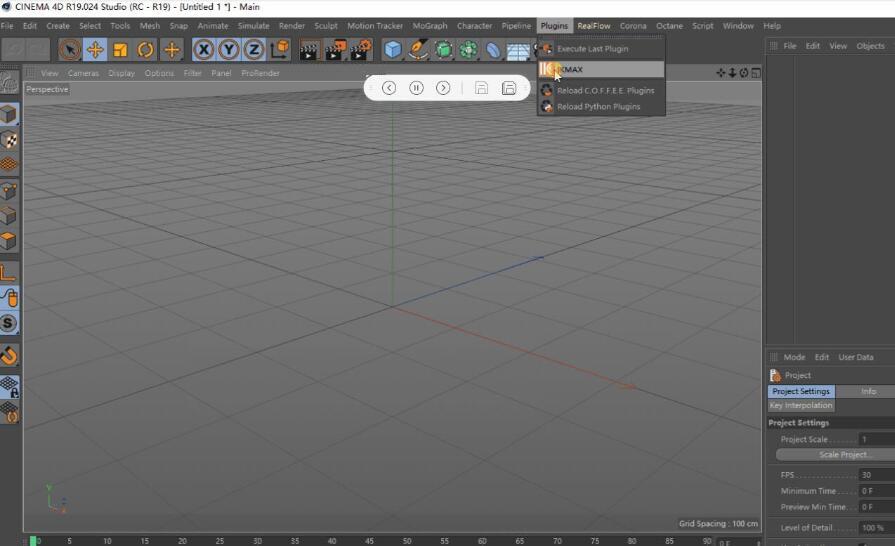Open the Attribute Manager User Data menu
Viewport: 895px width, 546px height.
pos(856,357)
